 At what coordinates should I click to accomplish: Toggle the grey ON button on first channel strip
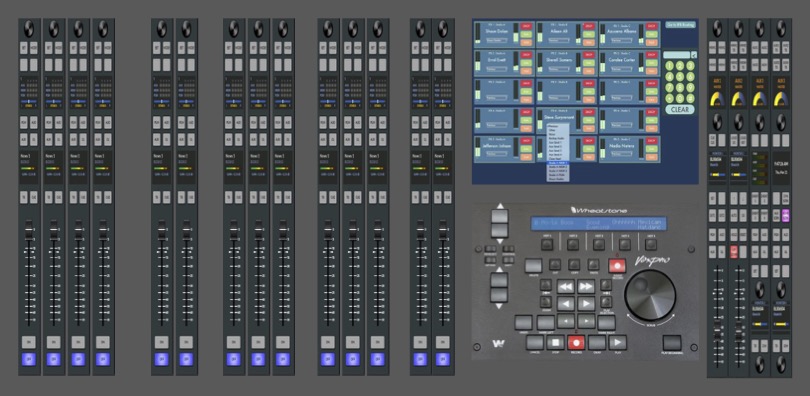[x=29, y=342]
